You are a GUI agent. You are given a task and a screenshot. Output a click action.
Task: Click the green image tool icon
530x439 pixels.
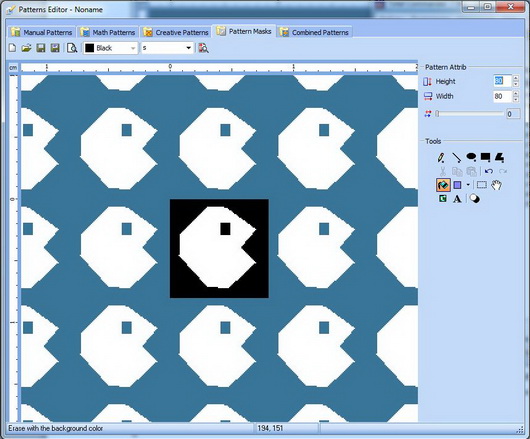[x=443, y=199]
